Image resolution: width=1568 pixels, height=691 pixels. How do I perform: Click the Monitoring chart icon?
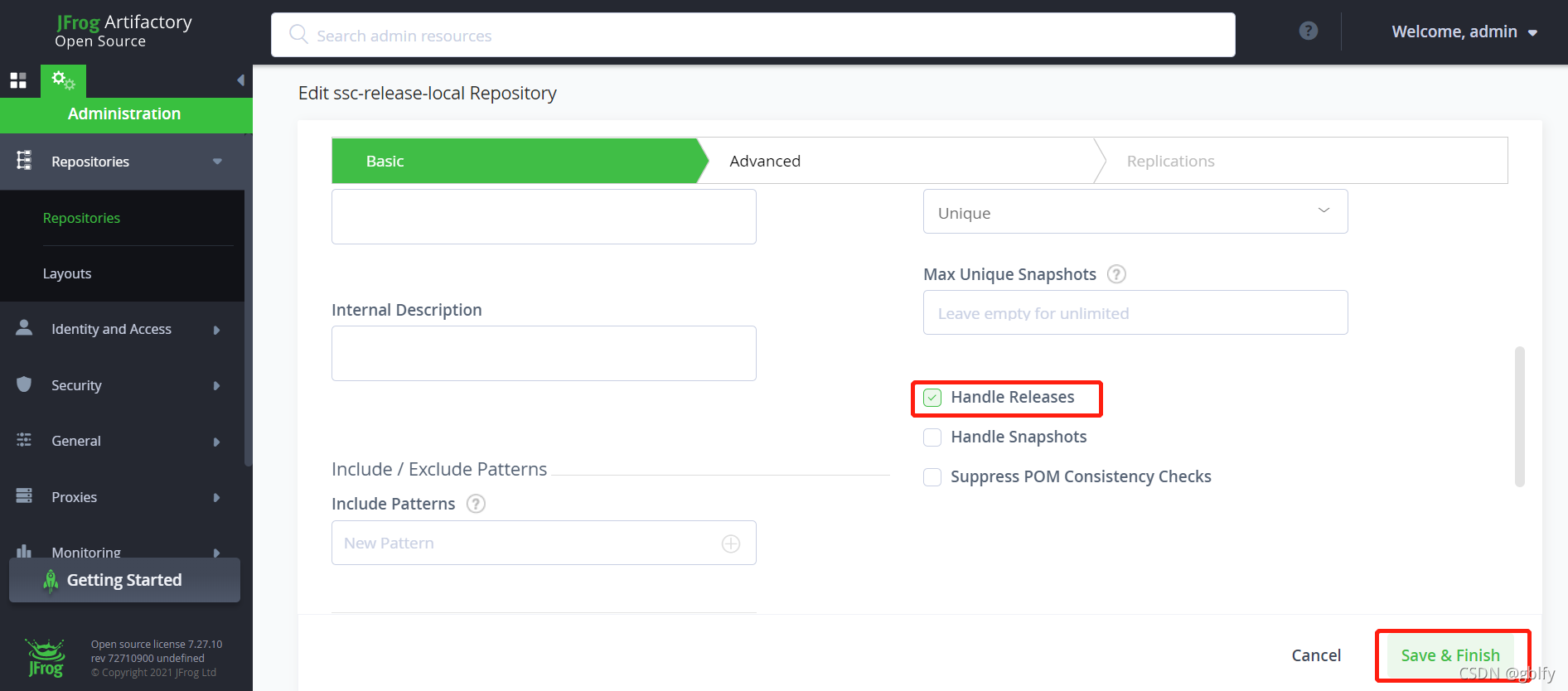(24, 551)
